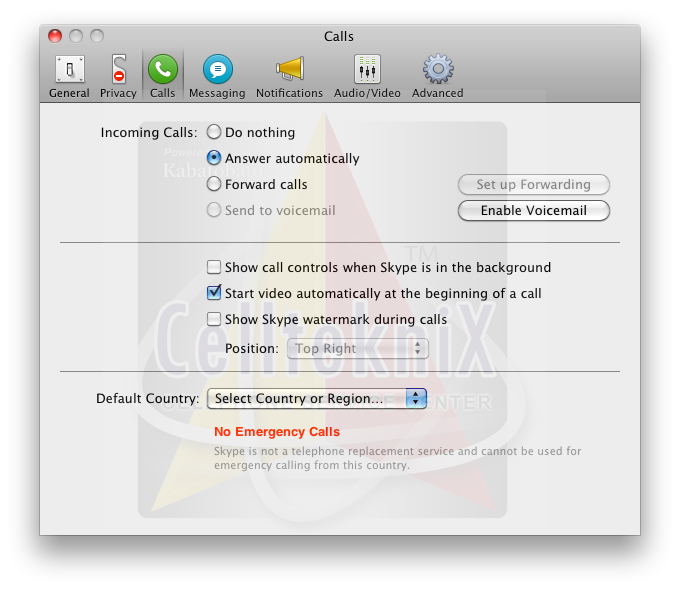Click the General tab label
The width and height of the screenshot is (680, 590).
point(69,93)
